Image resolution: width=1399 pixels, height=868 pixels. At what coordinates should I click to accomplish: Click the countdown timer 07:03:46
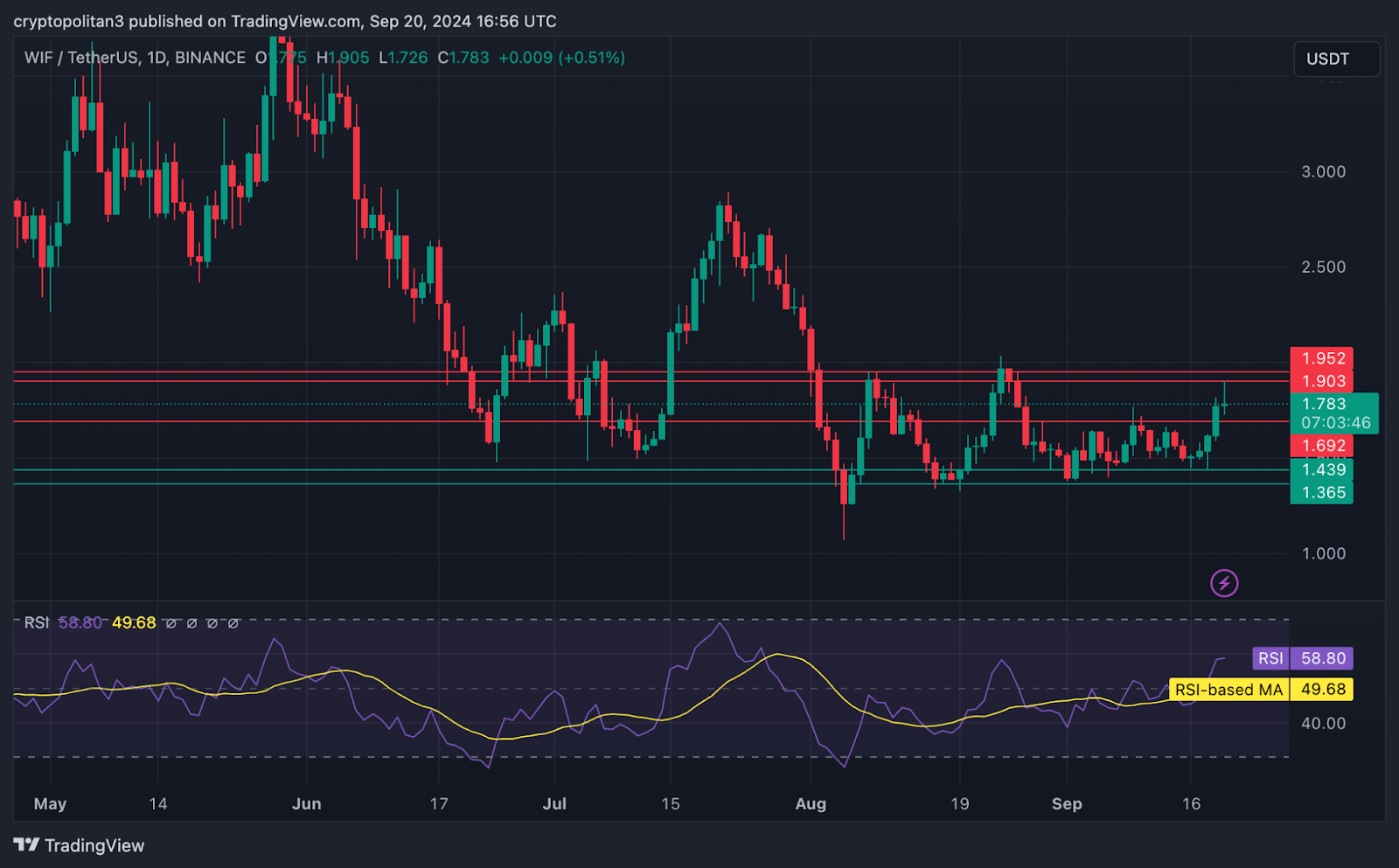(x=1335, y=423)
